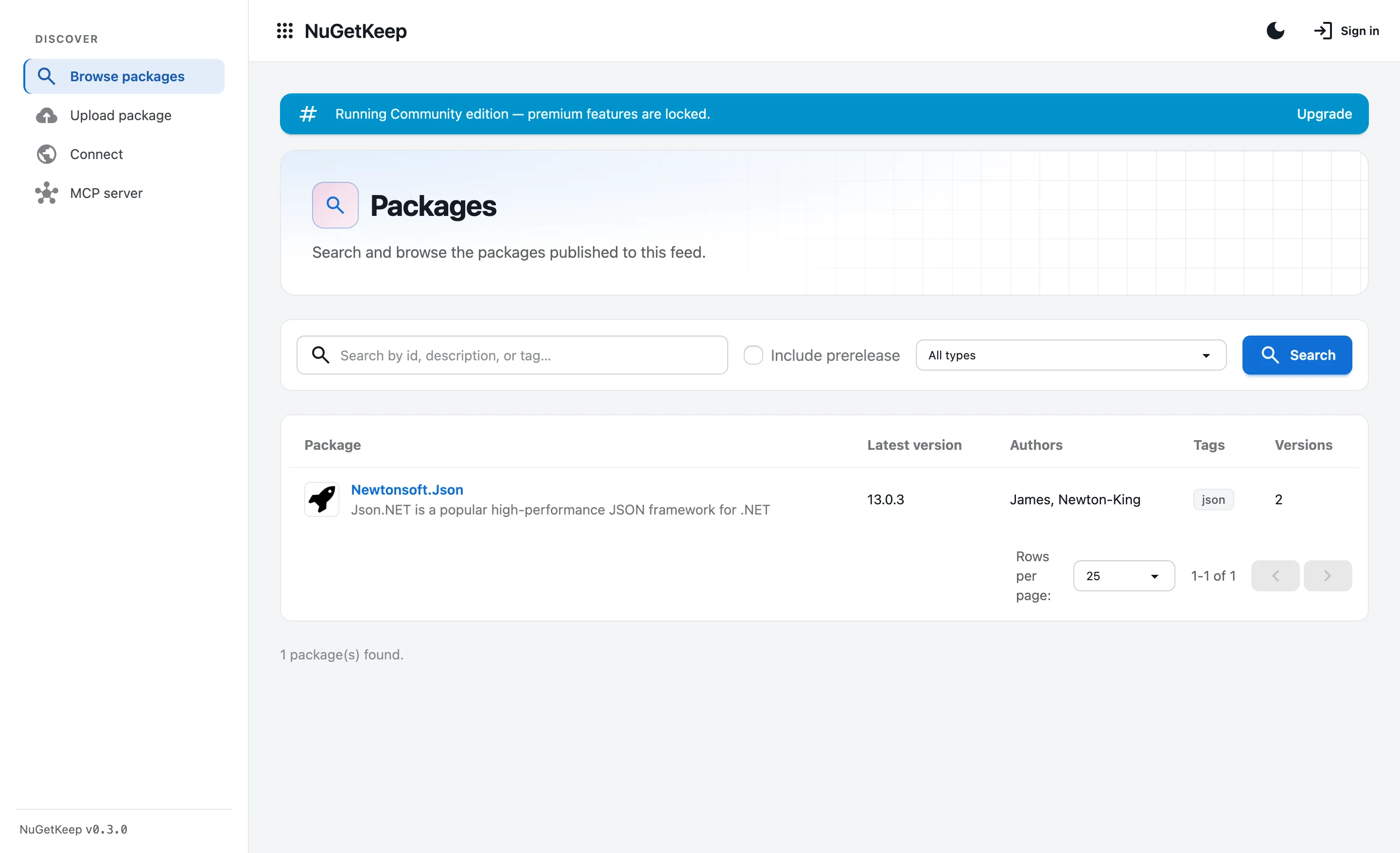Viewport: 1400px width, 853px height.
Task: Click the MCP server hub icon
Action: pos(47,193)
